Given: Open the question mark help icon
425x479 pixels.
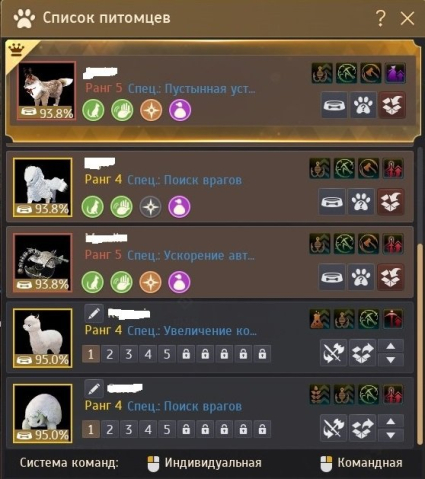Looking at the screenshot, I should 380,18.
